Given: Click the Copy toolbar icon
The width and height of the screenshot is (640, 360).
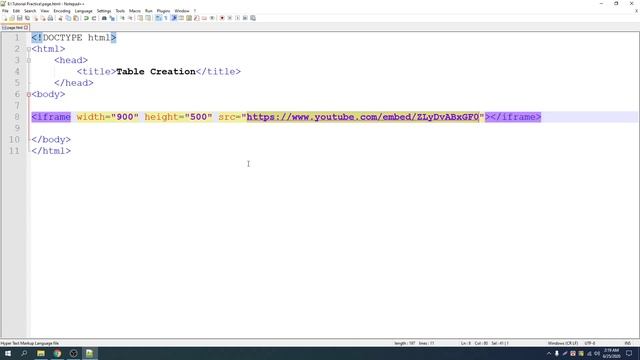Looking at the screenshot, I should pyautogui.click(x=68, y=18).
